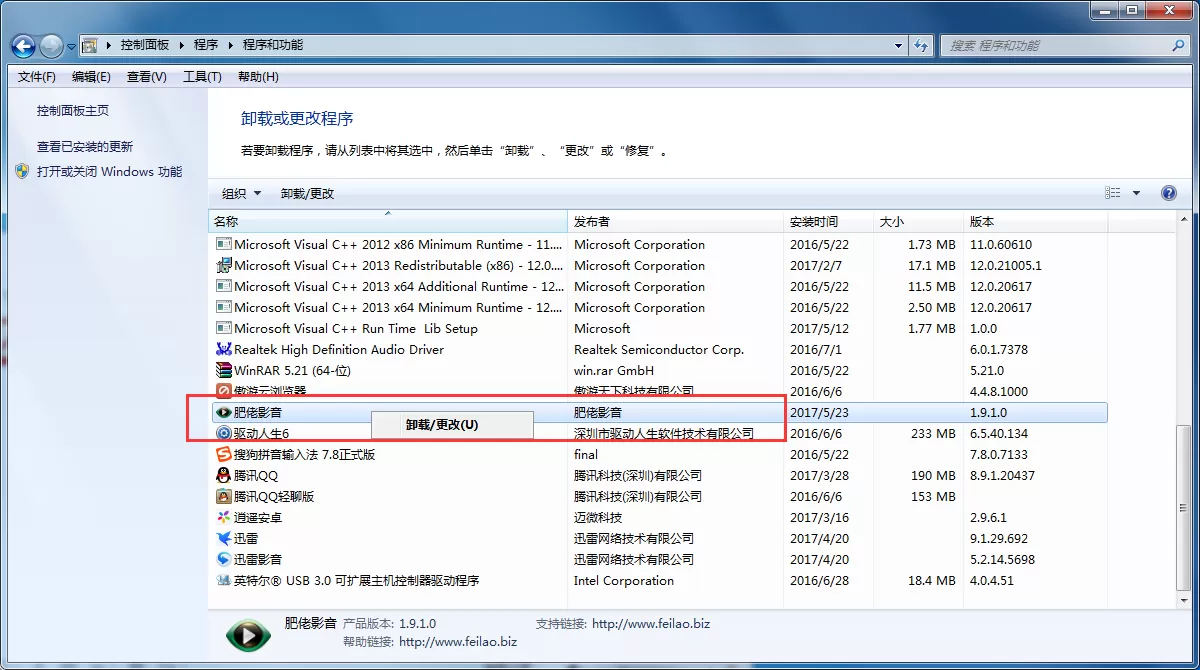Select Microsoft Visual C++ 2013 x64 Minimum Runtime row
The width and height of the screenshot is (1200, 670).
coord(658,308)
